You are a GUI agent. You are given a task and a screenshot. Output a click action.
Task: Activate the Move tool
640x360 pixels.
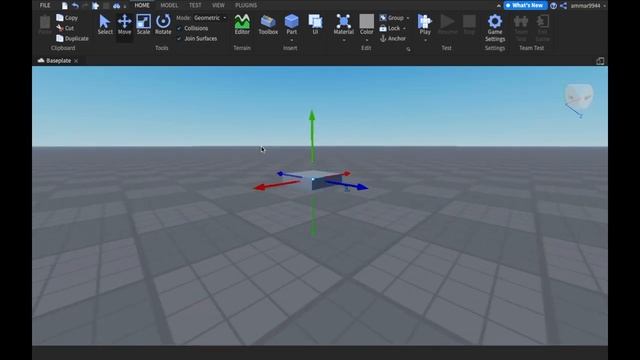124,24
